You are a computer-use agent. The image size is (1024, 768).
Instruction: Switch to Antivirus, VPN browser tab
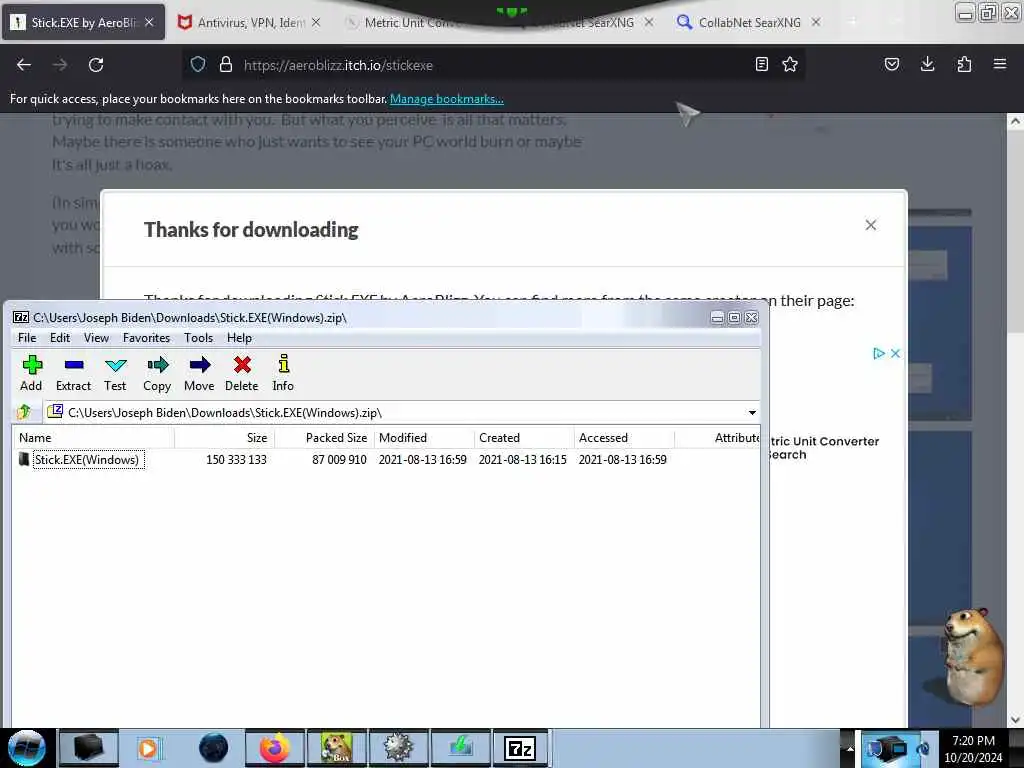coord(251,22)
